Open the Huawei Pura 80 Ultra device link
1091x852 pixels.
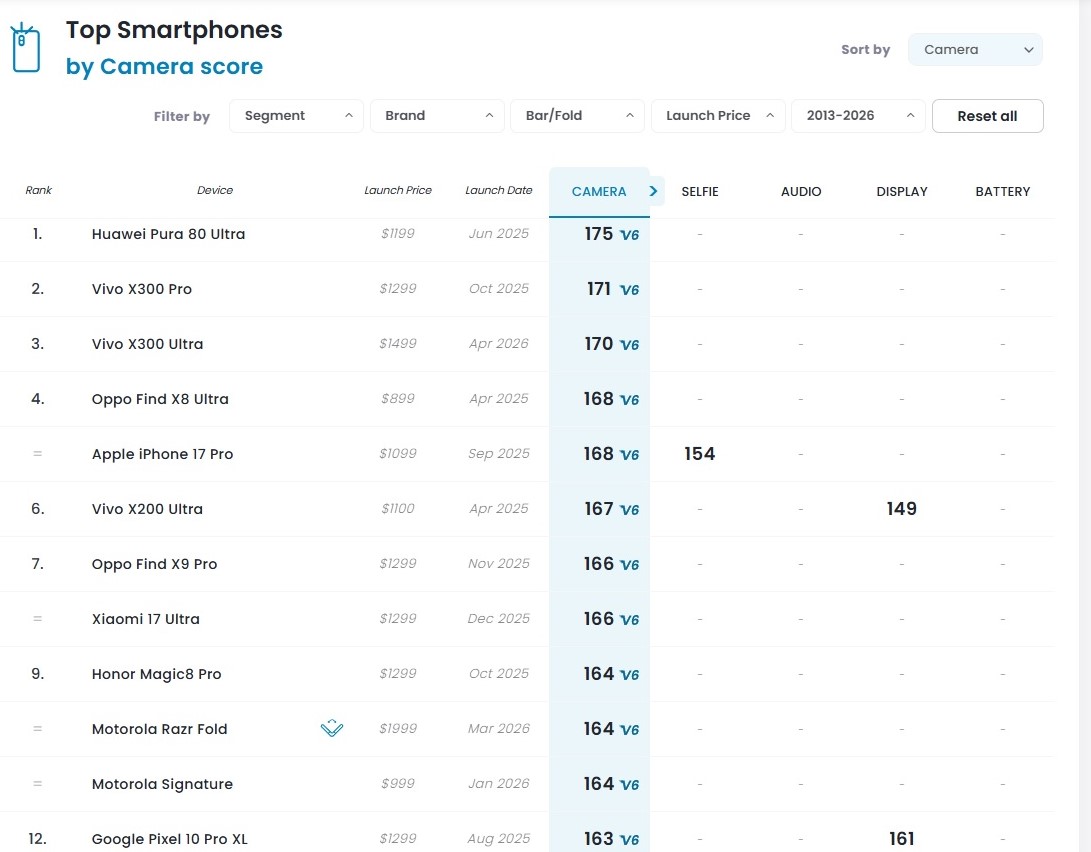click(168, 234)
